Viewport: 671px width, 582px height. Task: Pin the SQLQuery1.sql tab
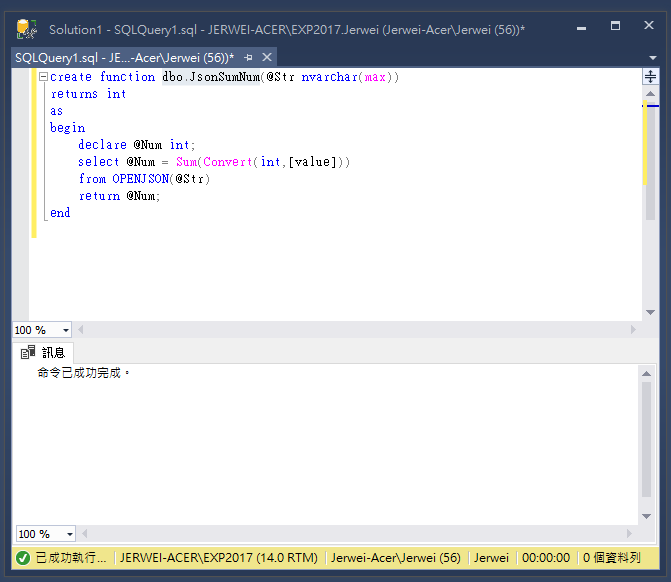click(248, 57)
